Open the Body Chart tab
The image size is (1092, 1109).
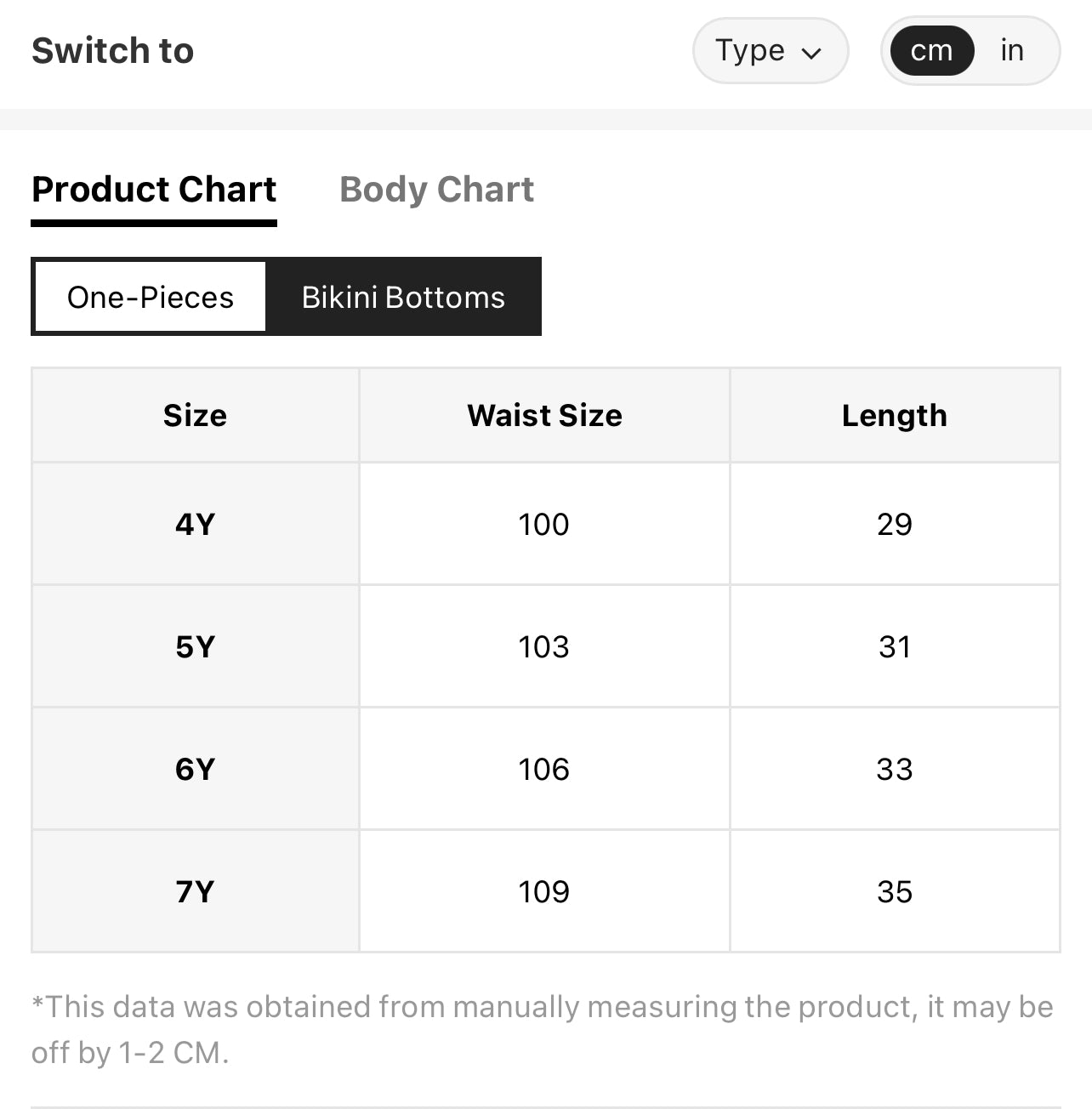(x=436, y=190)
